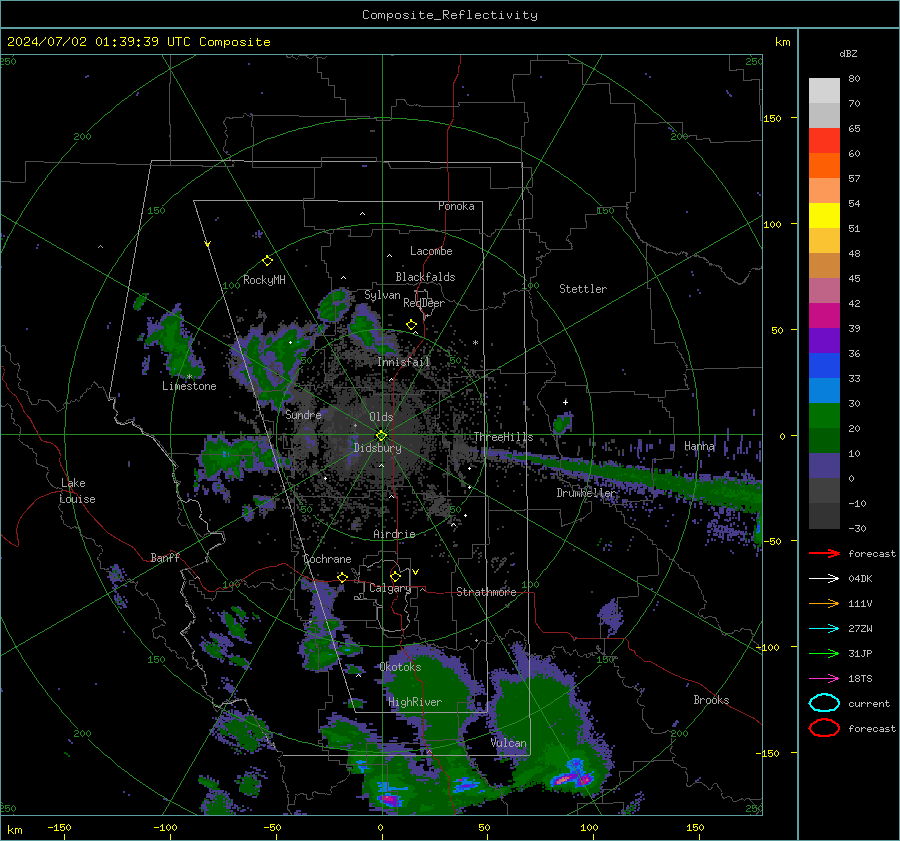Click the dBZ legend heading
Viewport: 900px width, 841px height.
(x=848, y=53)
